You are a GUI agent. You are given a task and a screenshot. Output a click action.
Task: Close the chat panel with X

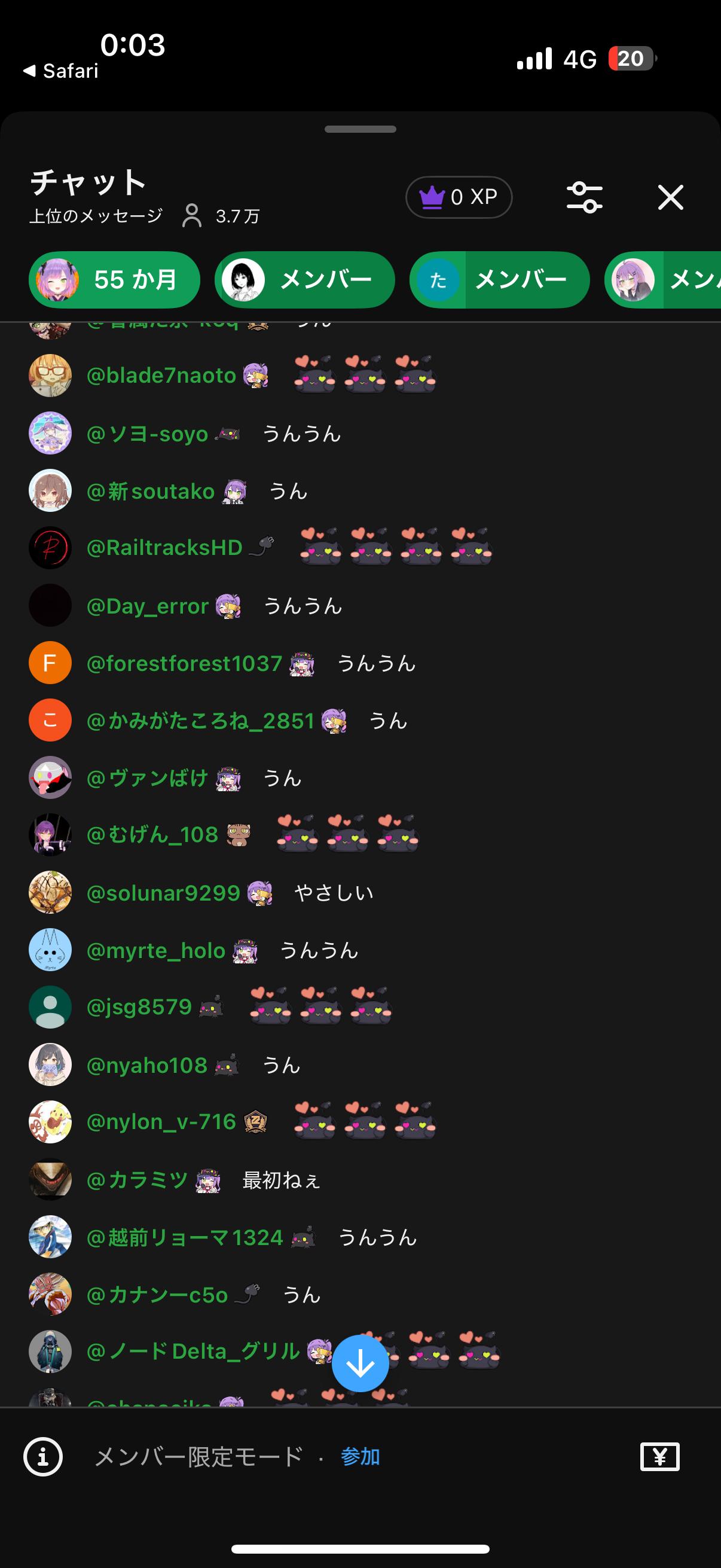[x=671, y=197]
